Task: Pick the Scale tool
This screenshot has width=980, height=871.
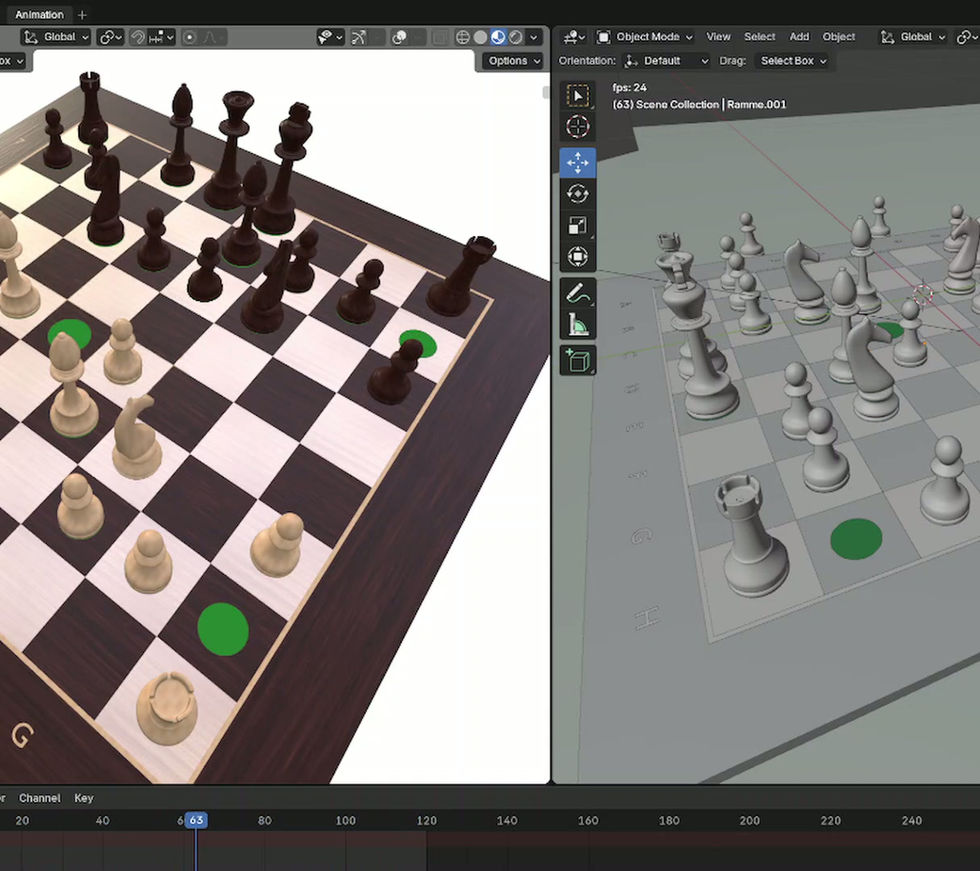Action: (x=577, y=226)
